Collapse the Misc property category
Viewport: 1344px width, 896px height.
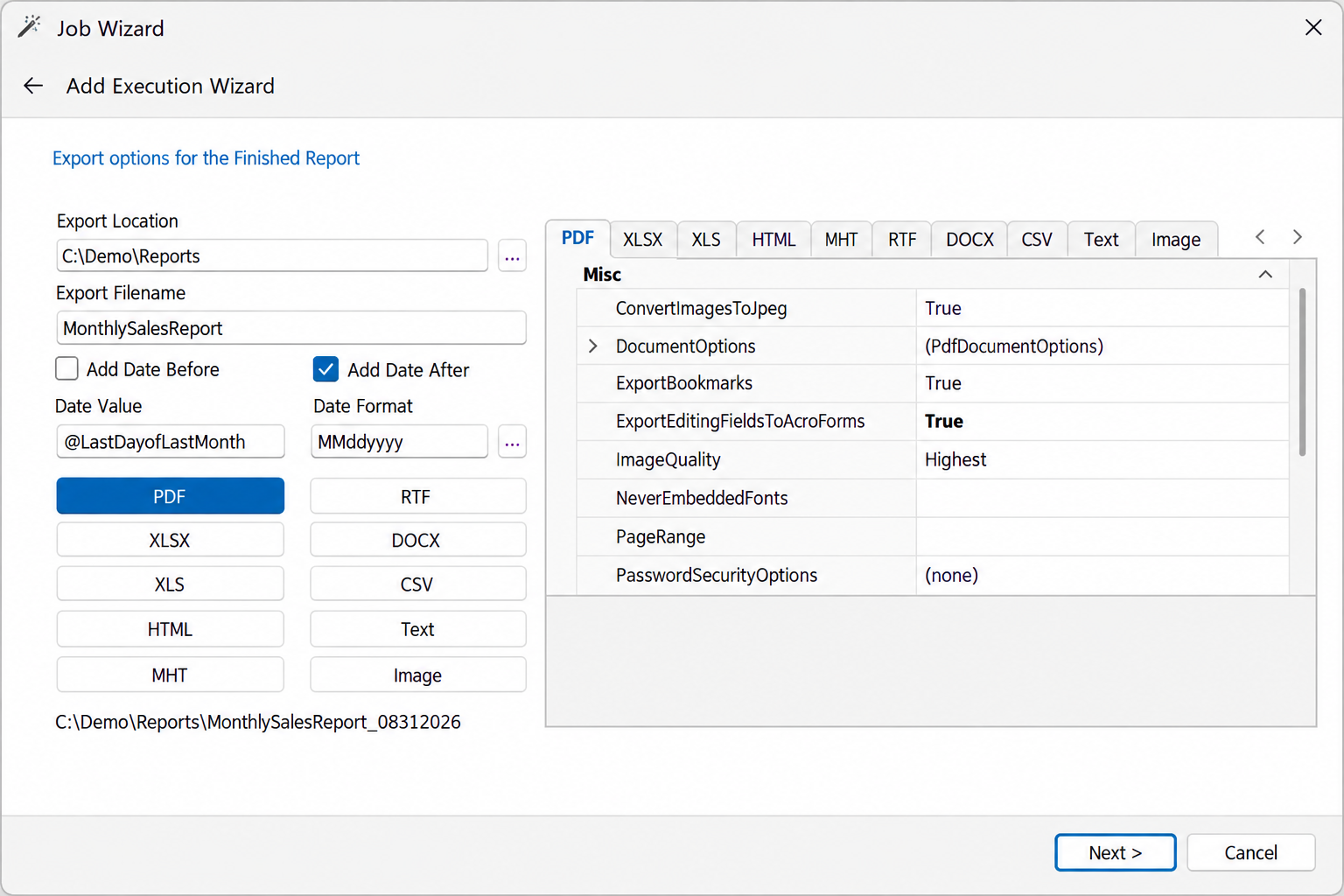(1265, 274)
